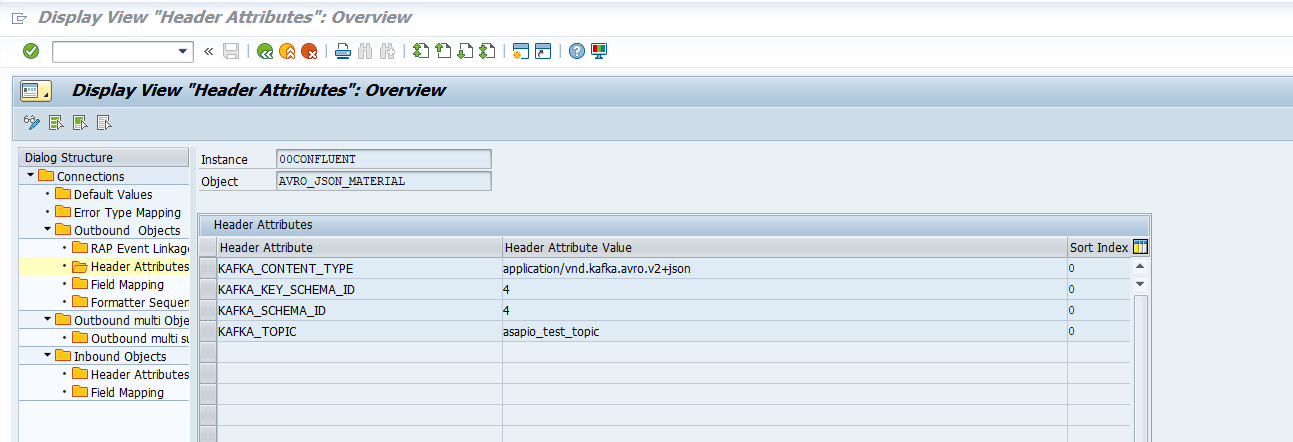The height and width of the screenshot is (442, 1293).
Task: Collapse the Inbound Objects node
Action: point(47,356)
